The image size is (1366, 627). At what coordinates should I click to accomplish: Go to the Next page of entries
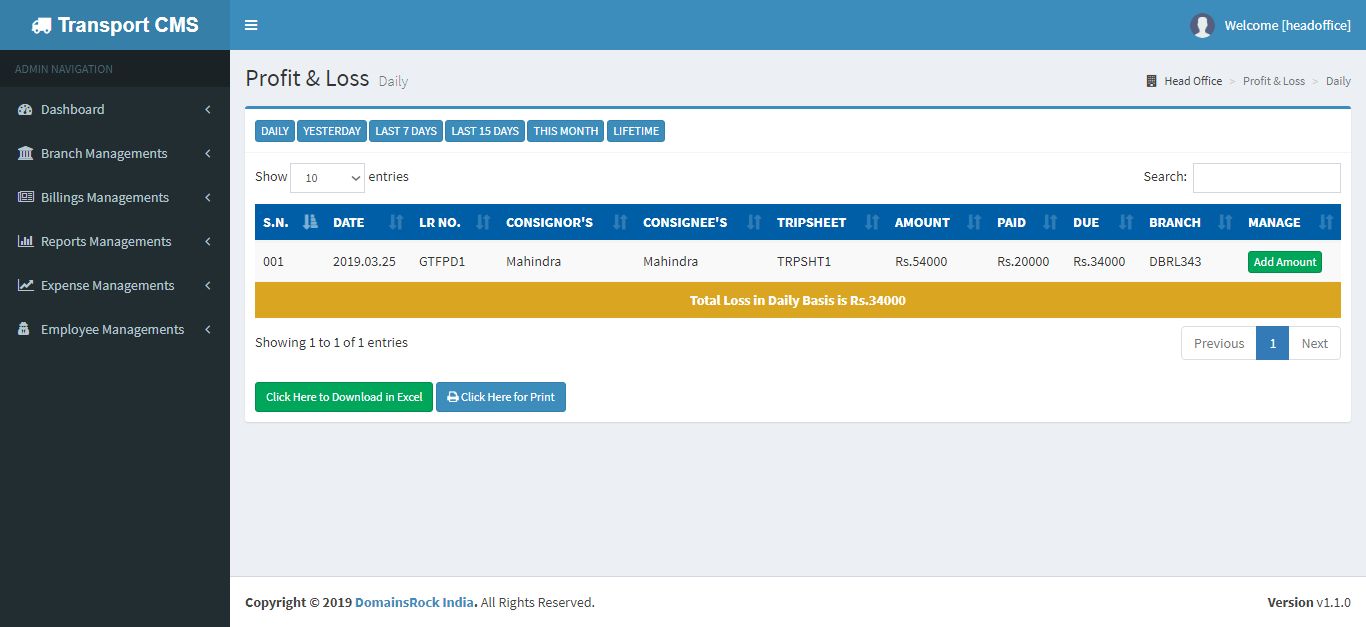pos(1314,343)
